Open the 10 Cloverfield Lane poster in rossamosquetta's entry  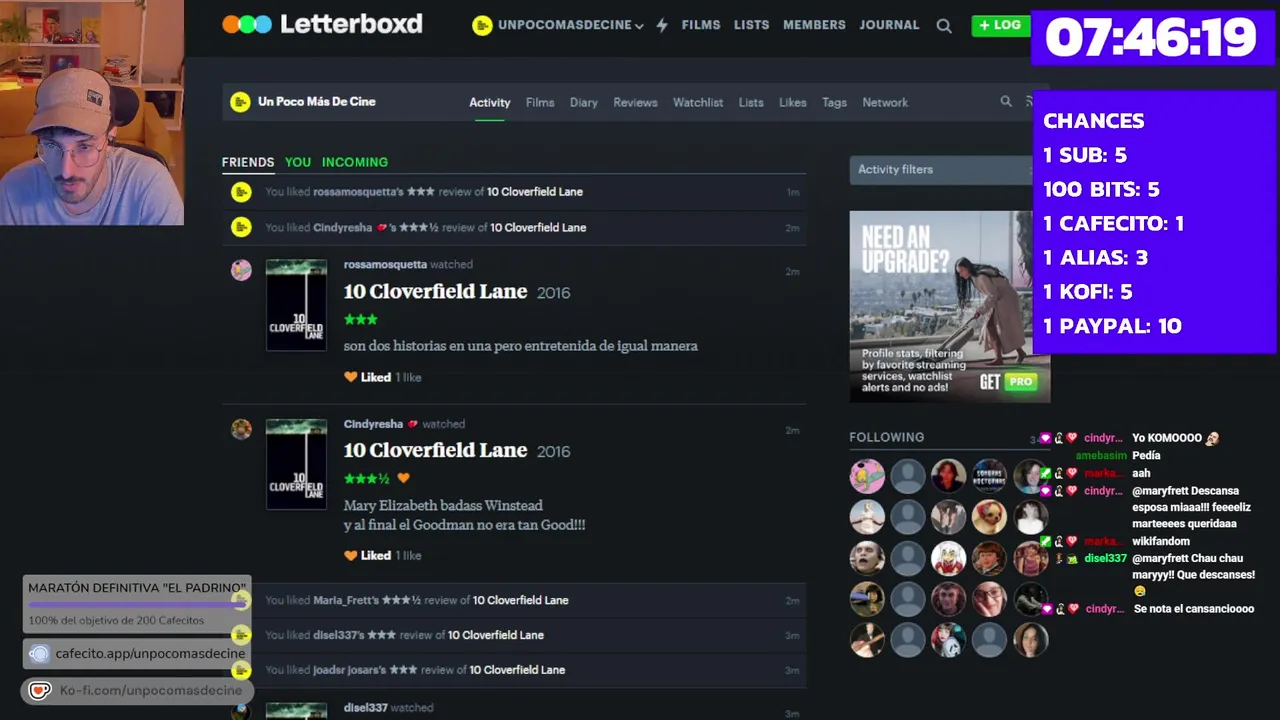coord(296,305)
